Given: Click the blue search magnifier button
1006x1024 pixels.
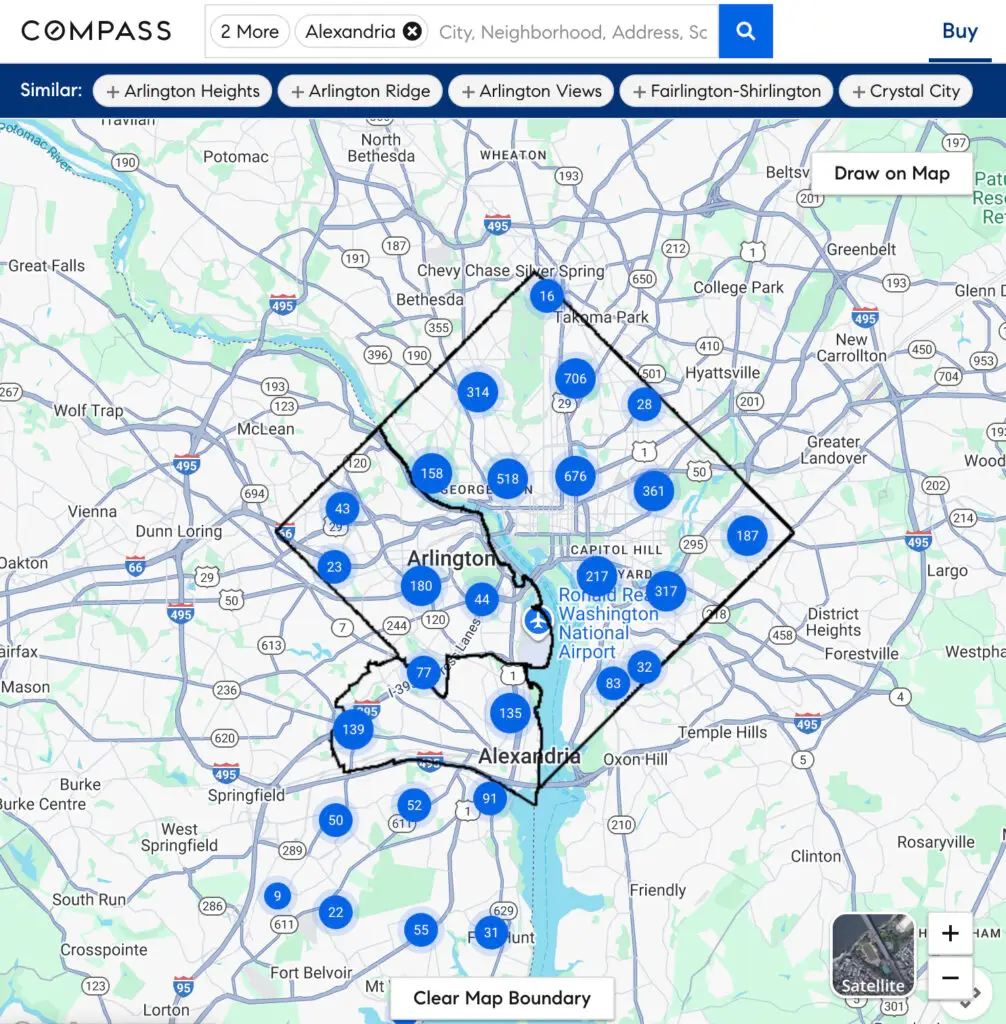Looking at the screenshot, I should (x=745, y=31).
